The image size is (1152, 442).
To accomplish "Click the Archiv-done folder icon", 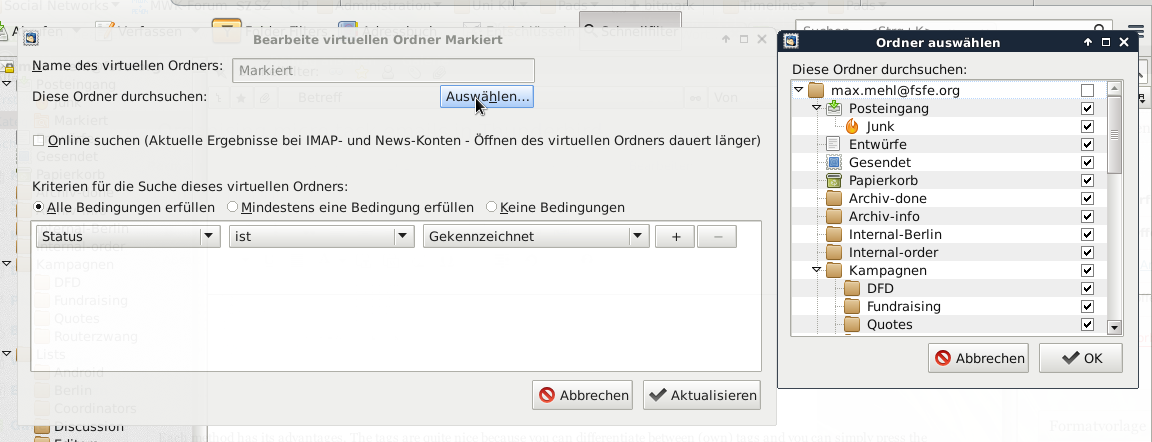I will tap(835, 199).
